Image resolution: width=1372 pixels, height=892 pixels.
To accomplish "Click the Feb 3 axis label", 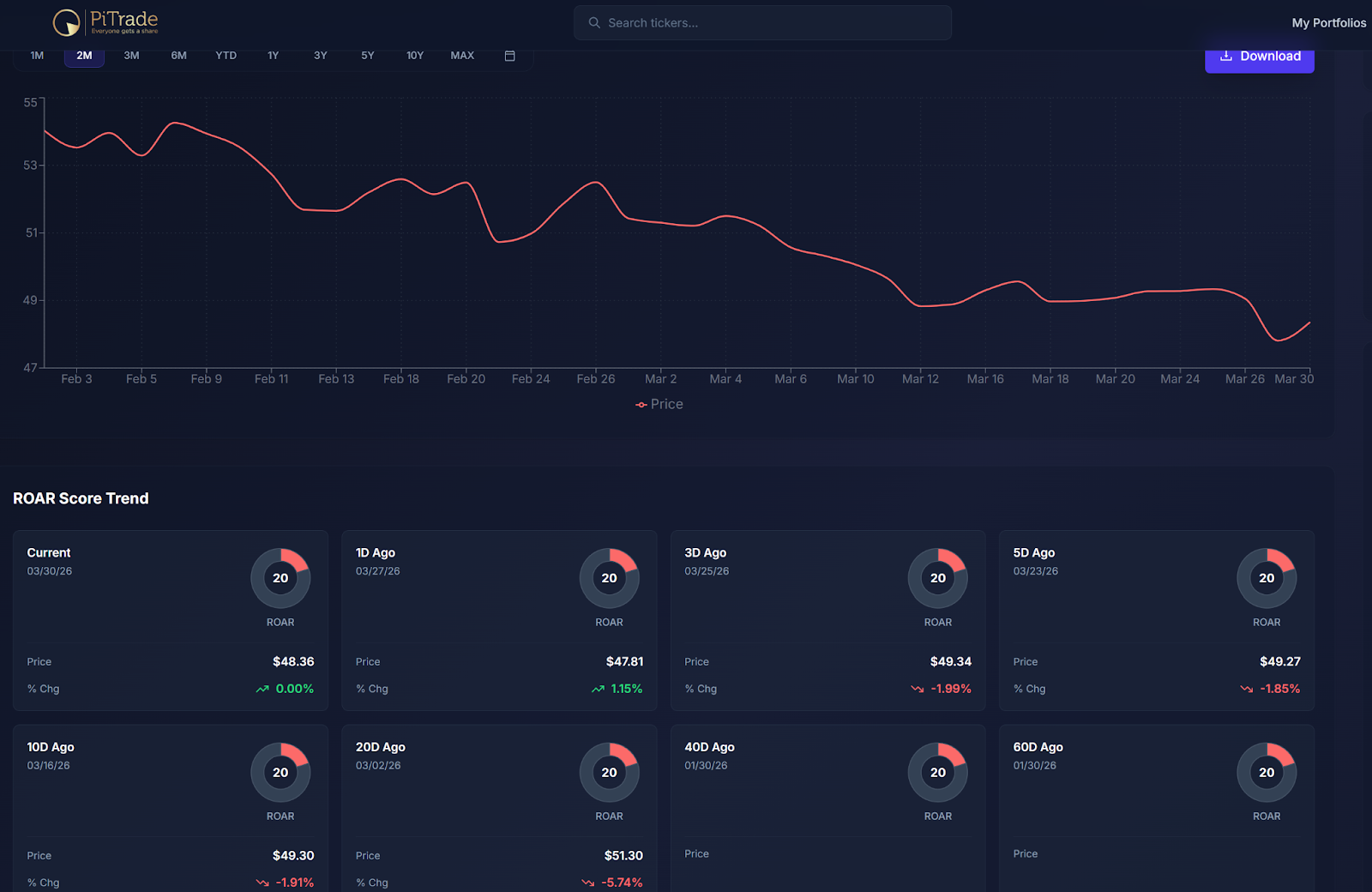I will 76,379.
